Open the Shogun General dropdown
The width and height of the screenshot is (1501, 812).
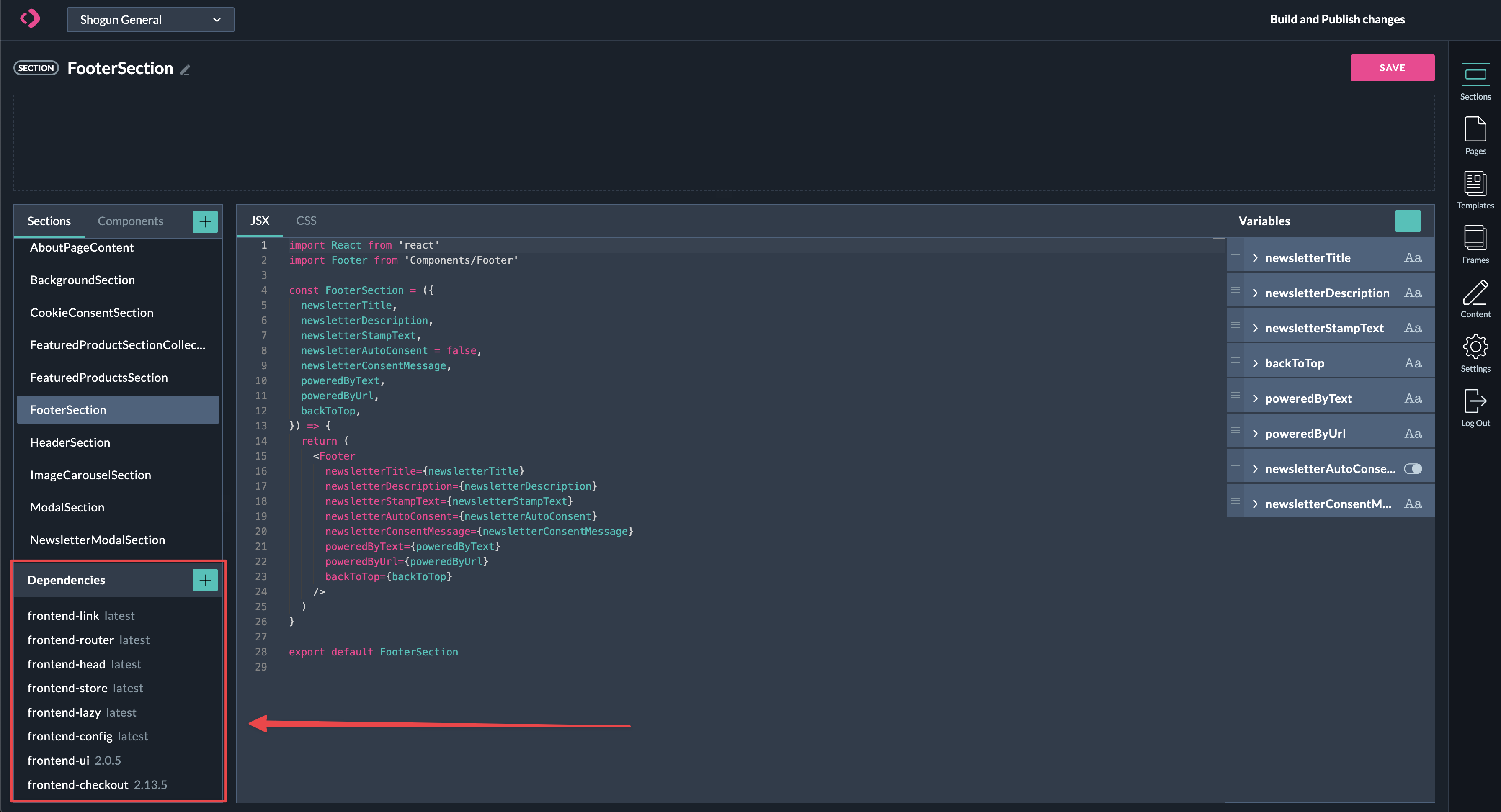click(150, 20)
